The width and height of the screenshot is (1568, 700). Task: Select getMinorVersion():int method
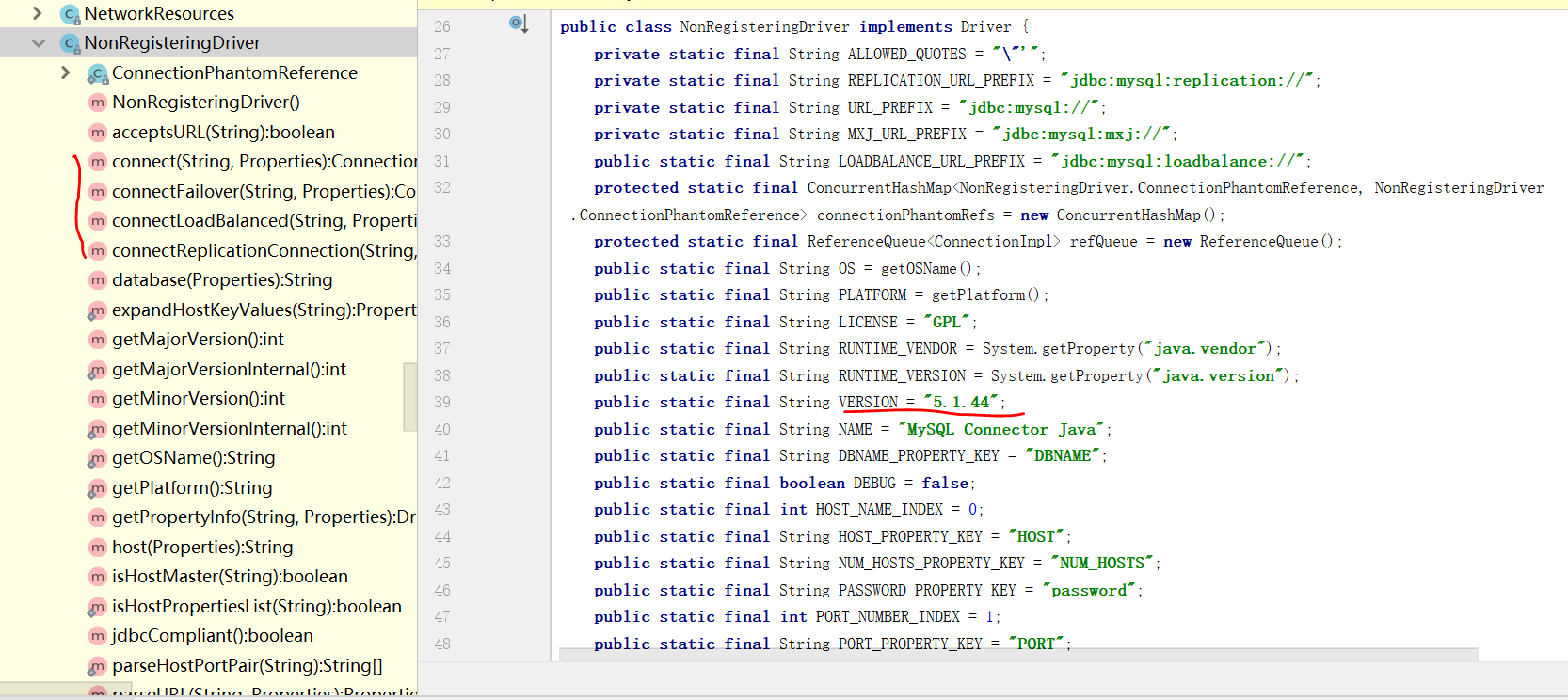(199, 398)
